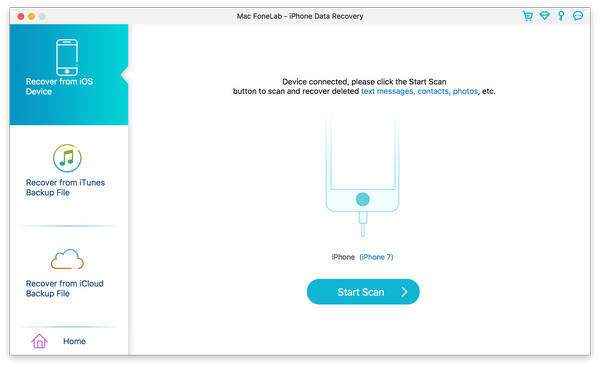Click the (iPhone 7) device model link
The image size is (600, 367).
point(376,257)
